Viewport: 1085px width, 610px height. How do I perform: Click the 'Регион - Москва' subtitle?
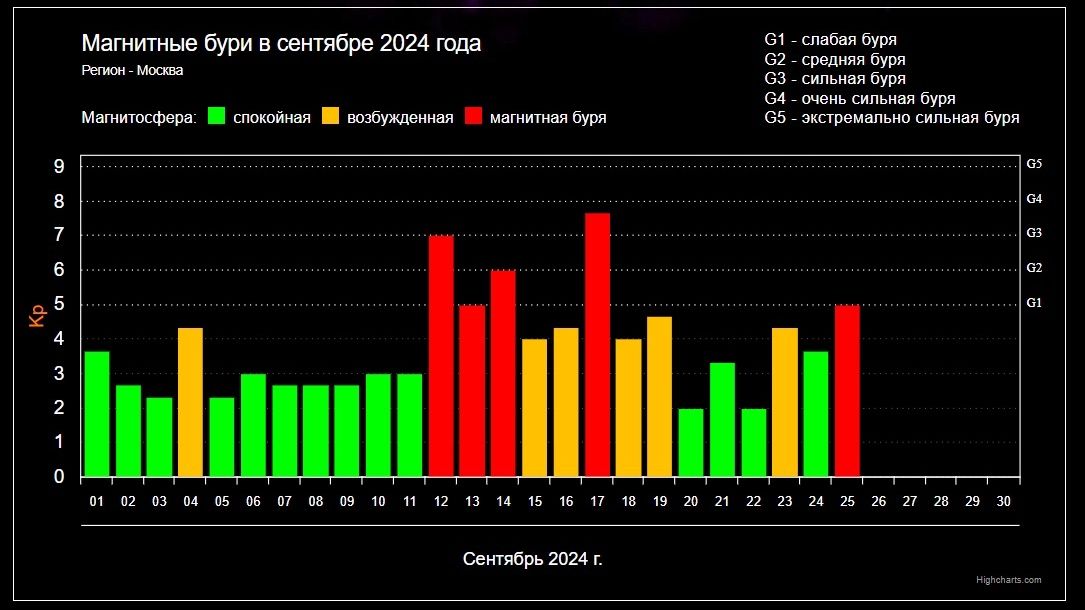(132, 71)
